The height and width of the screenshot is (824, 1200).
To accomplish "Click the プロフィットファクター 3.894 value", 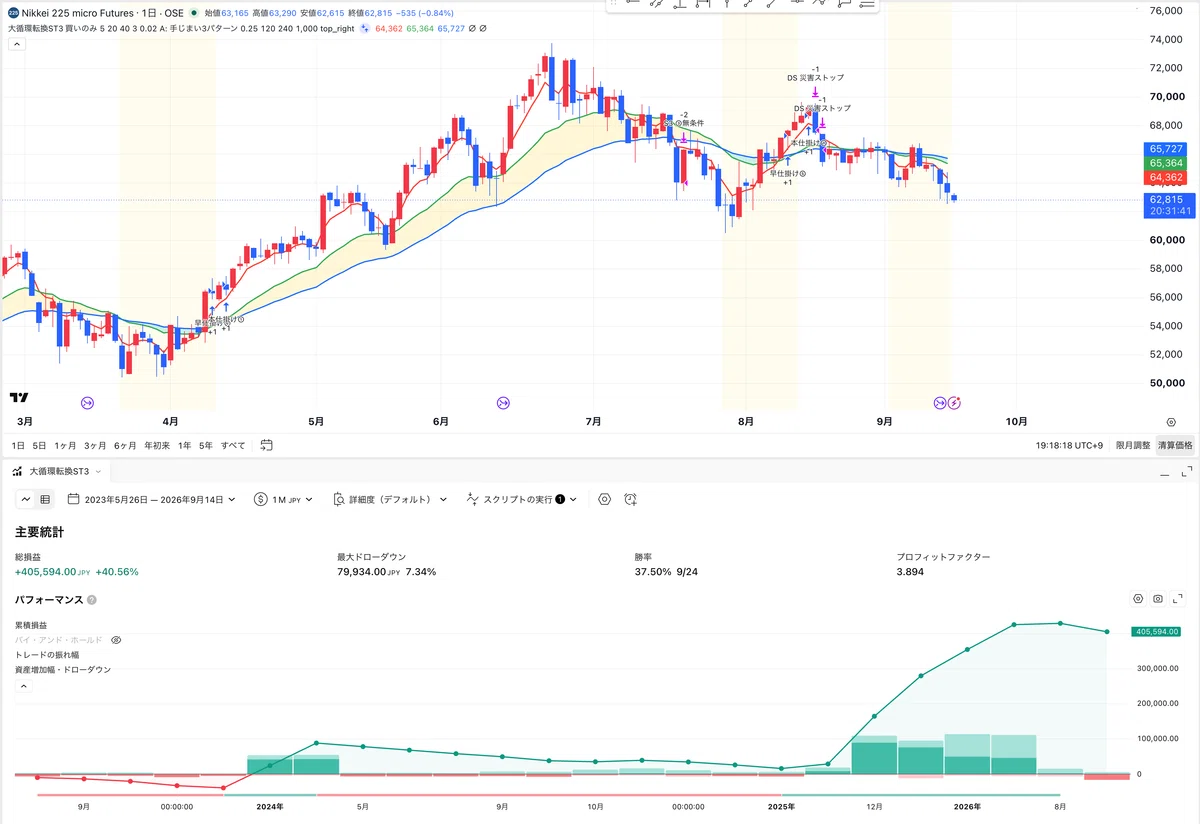I will coord(910,572).
